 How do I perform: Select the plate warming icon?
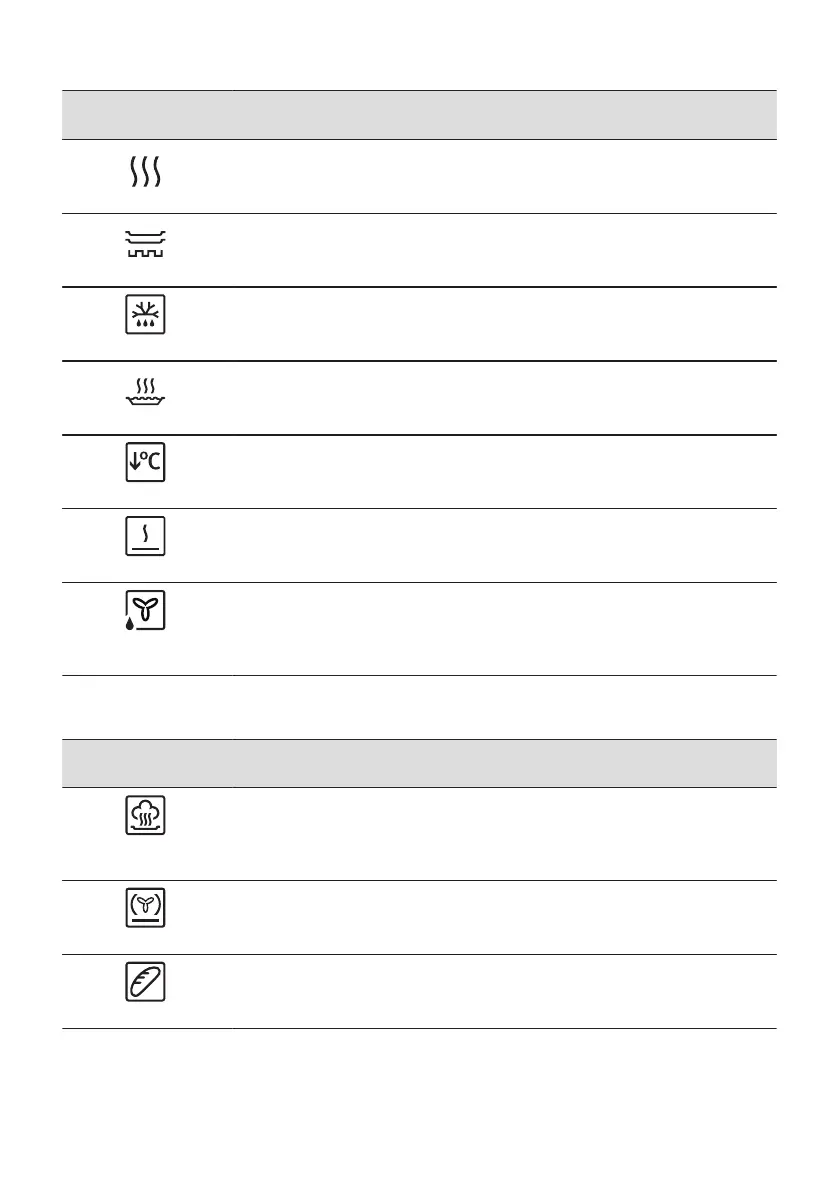coord(146,244)
